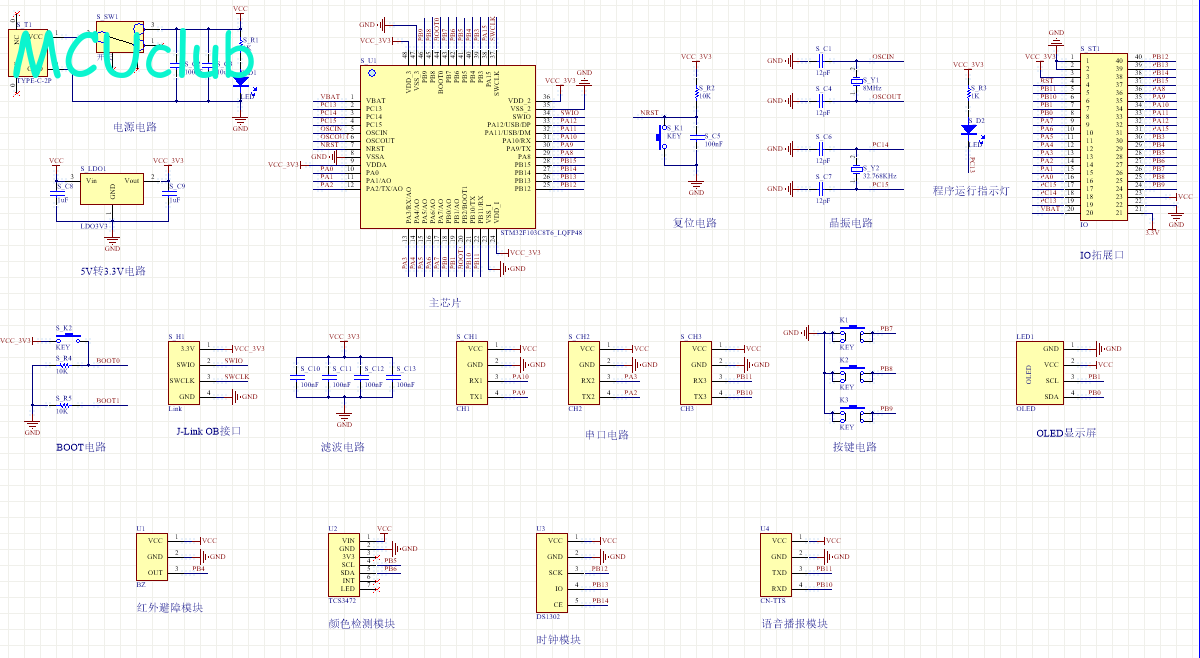
Task: Click the S_D2 LED diode symbol
Action: pyautogui.click(x=968, y=129)
